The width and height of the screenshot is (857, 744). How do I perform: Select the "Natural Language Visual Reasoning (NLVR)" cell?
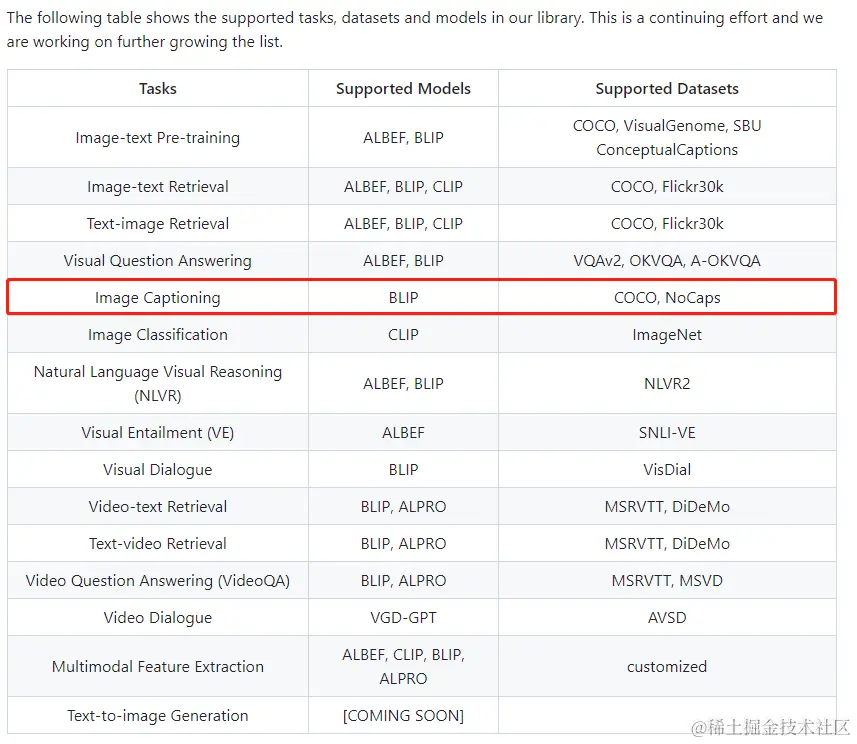[158, 383]
